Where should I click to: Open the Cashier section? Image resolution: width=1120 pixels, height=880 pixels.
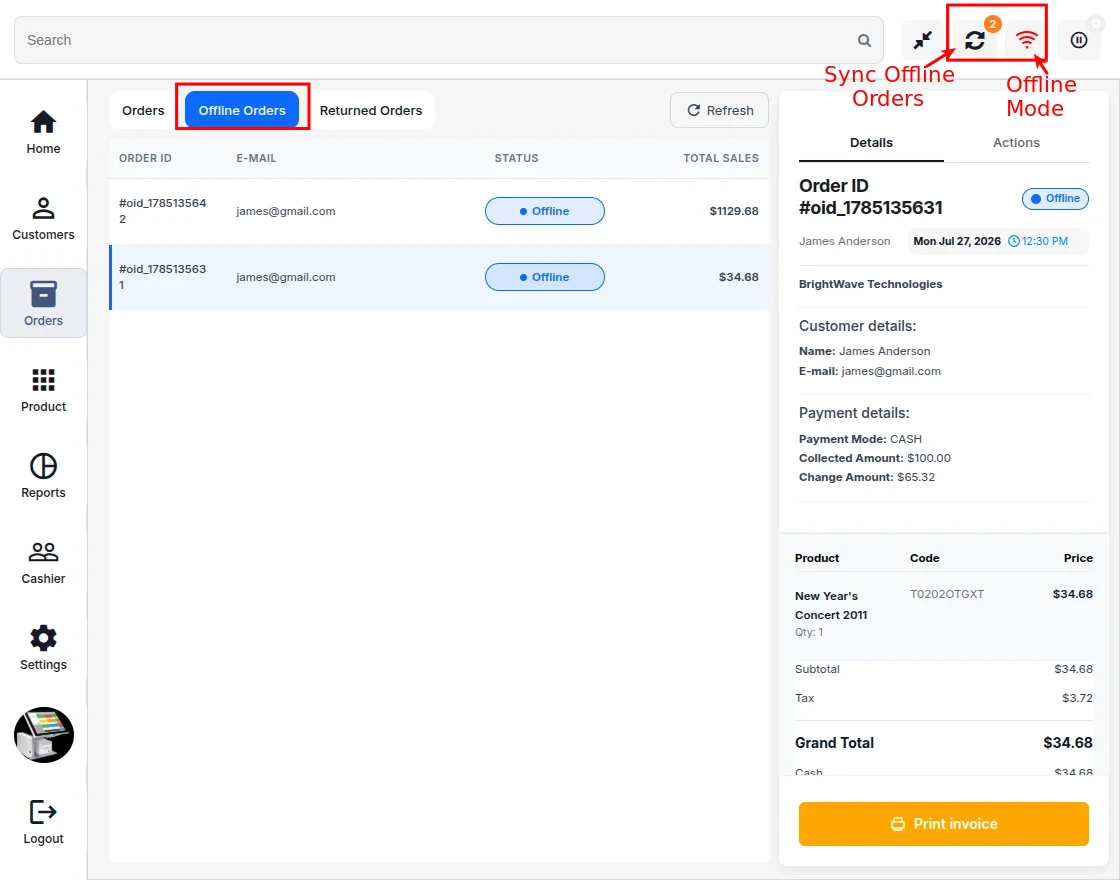coord(44,562)
